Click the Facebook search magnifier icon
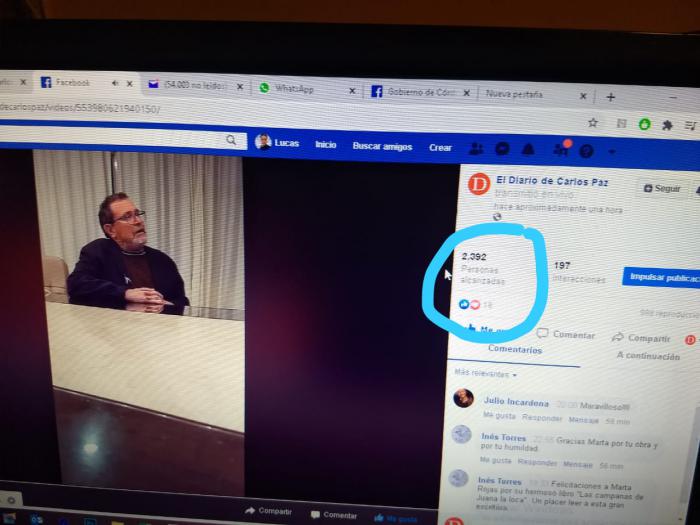The width and height of the screenshot is (700, 525). coord(231,140)
